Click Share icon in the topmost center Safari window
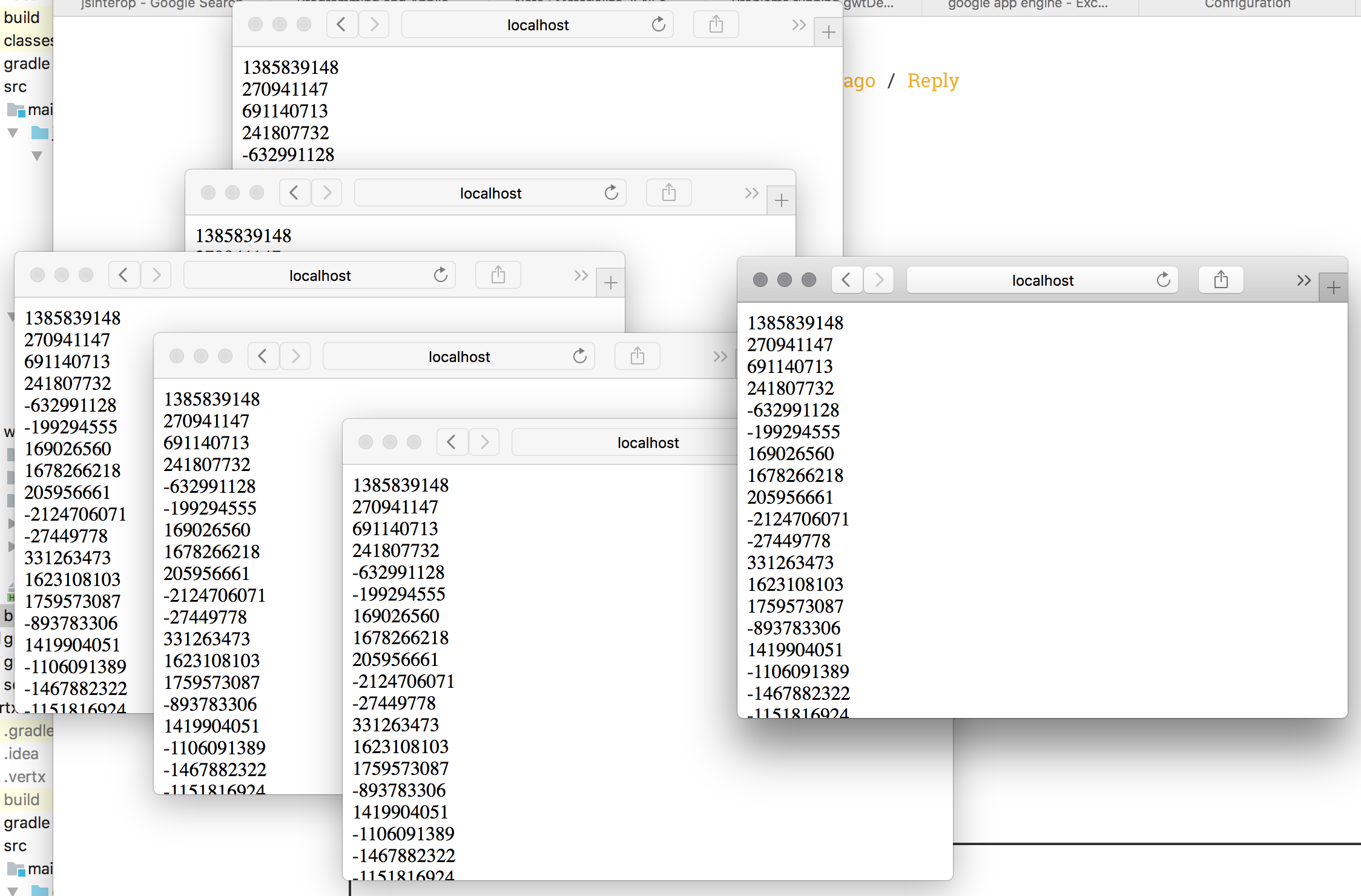Image resolution: width=1361 pixels, height=896 pixels. click(716, 25)
